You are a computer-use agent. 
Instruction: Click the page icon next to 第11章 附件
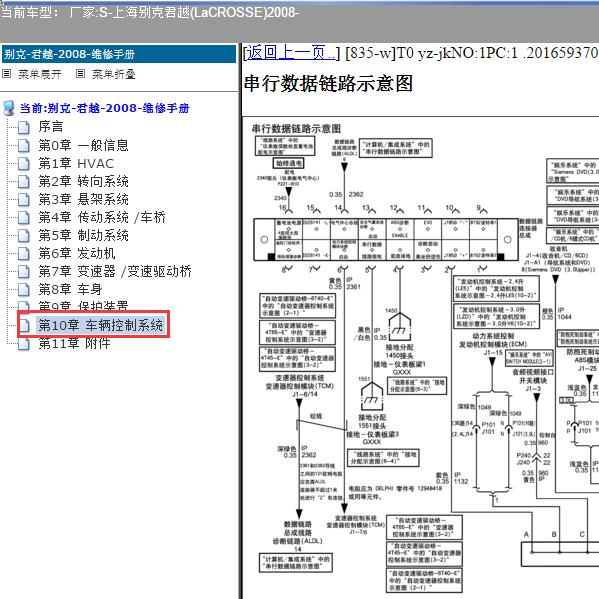[24, 344]
